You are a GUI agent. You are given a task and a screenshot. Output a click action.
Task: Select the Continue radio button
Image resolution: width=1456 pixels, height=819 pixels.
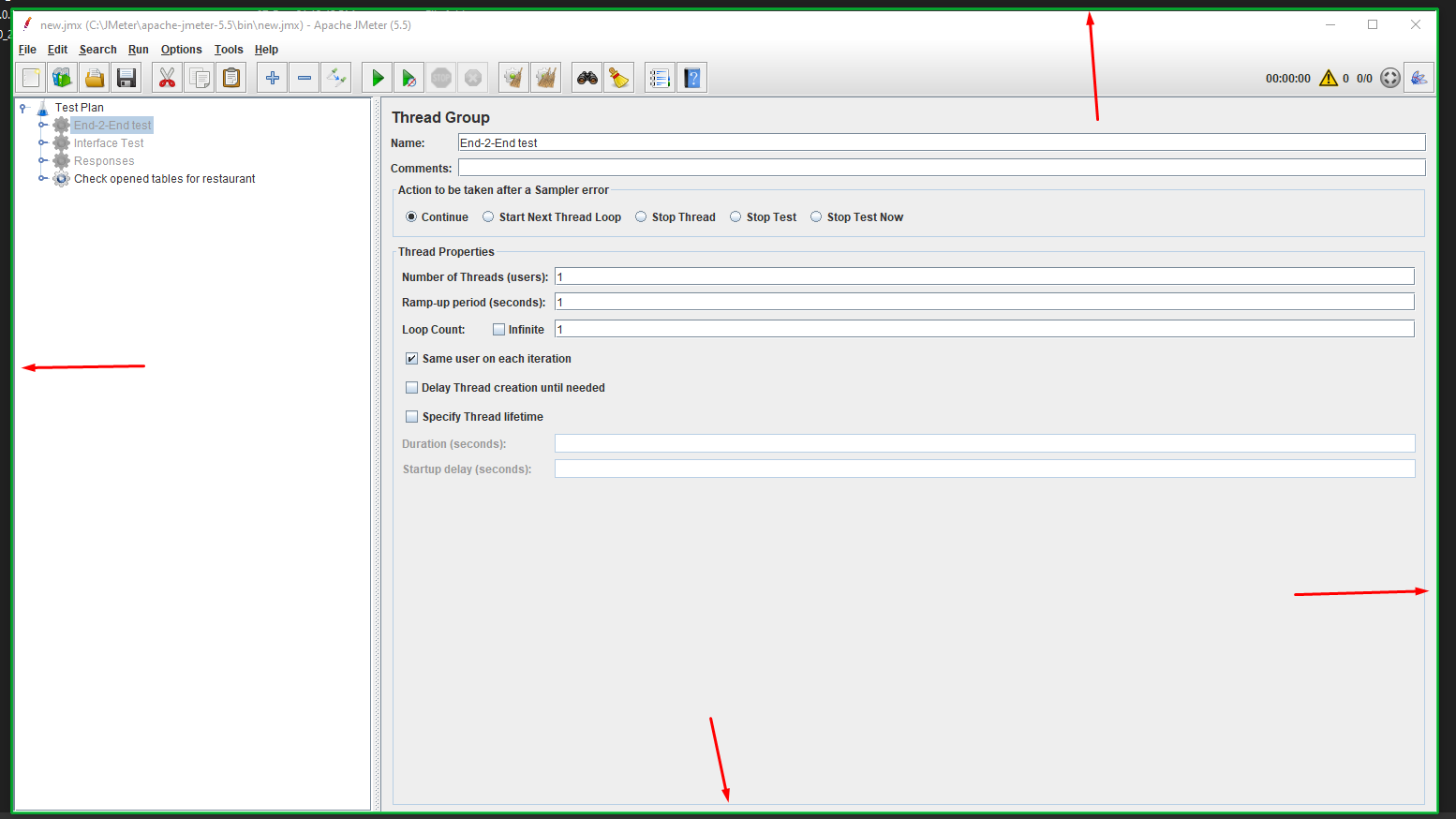pyautogui.click(x=411, y=216)
